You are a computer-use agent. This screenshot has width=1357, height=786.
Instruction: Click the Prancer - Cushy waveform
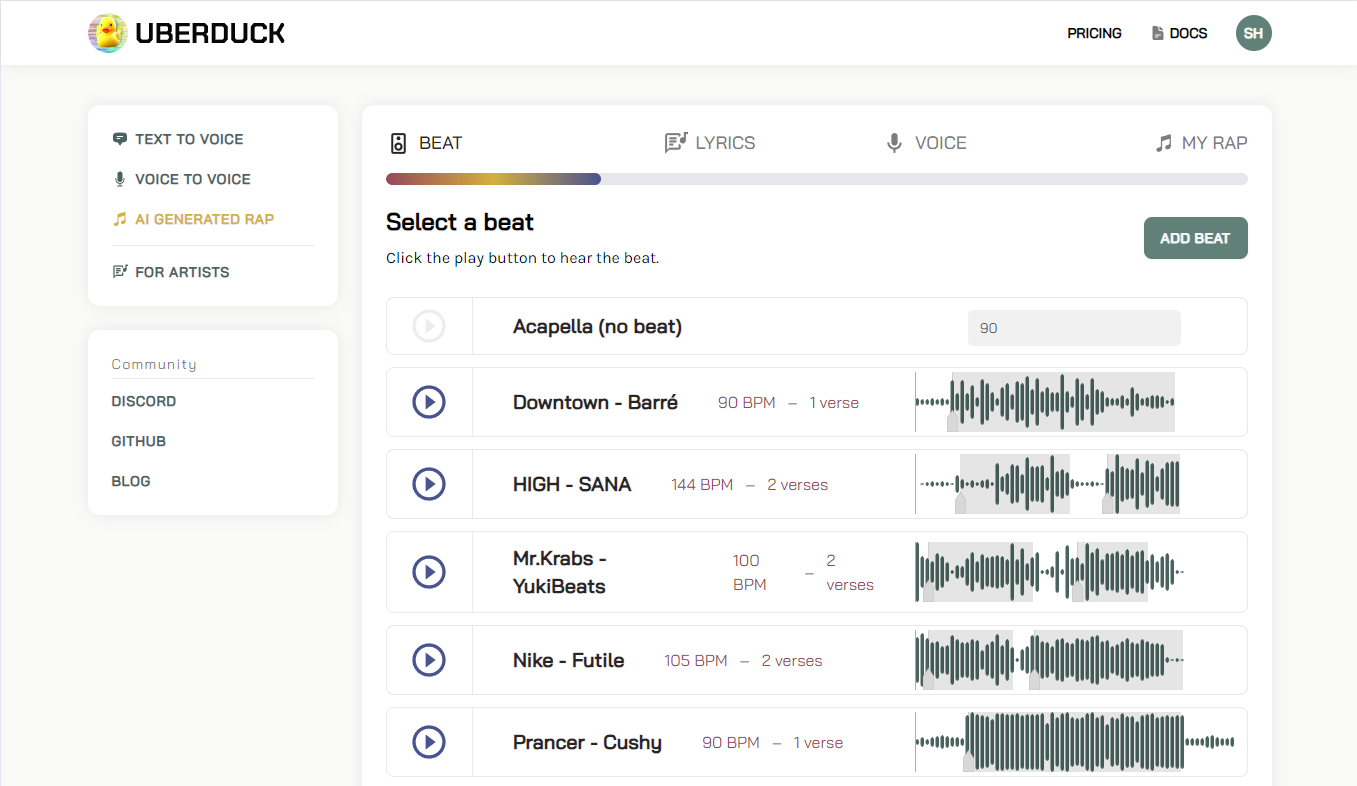tap(1075, 742)
